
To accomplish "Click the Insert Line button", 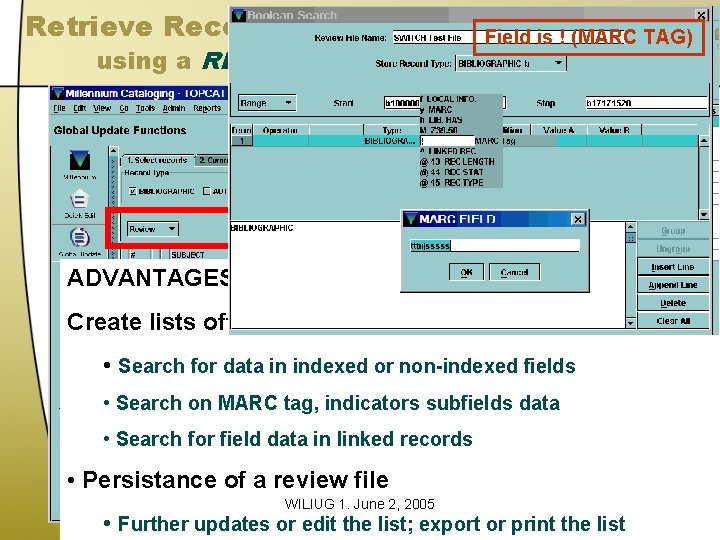I will point(673,267).
